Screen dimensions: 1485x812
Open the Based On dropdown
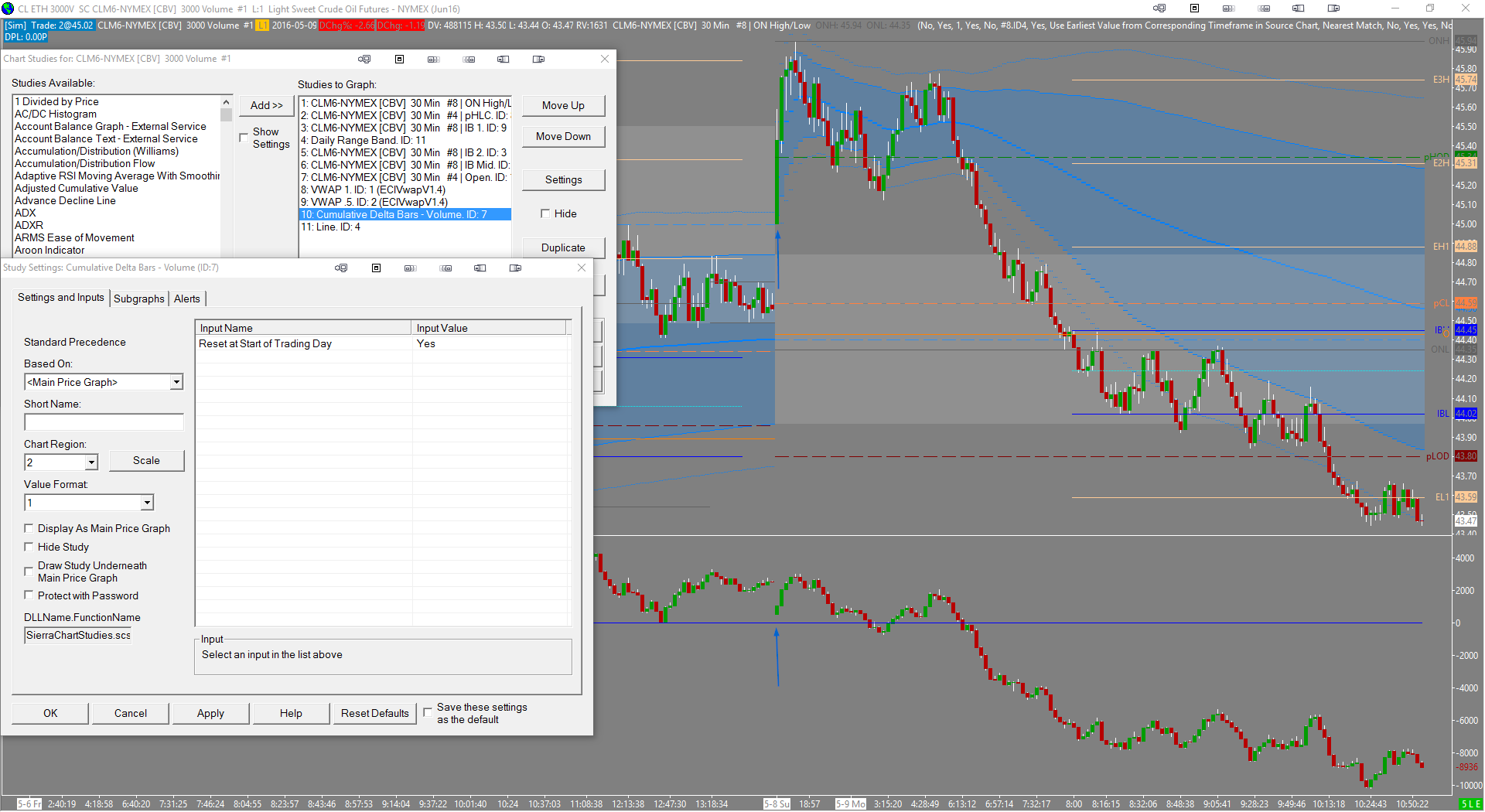[176, 382]
